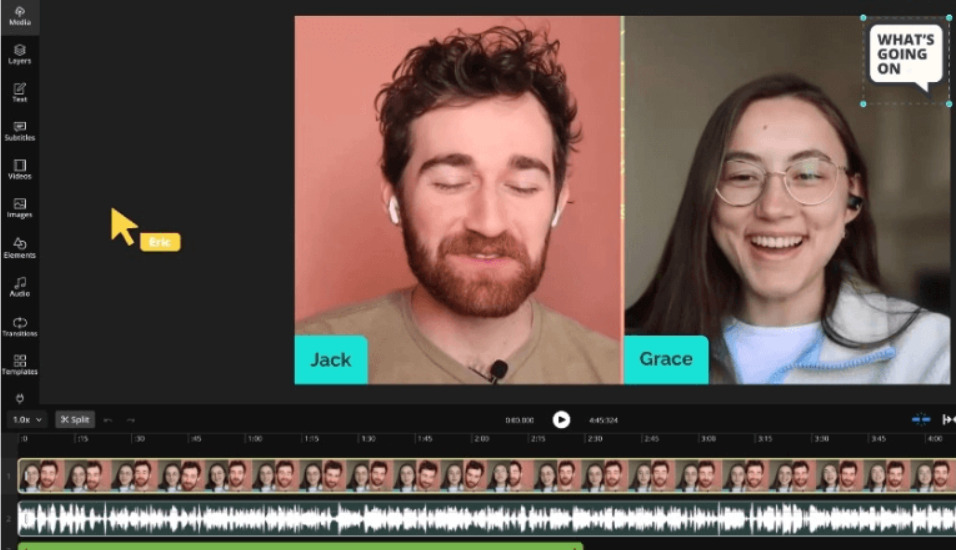Open the Videos library

[x=20, y=170]
